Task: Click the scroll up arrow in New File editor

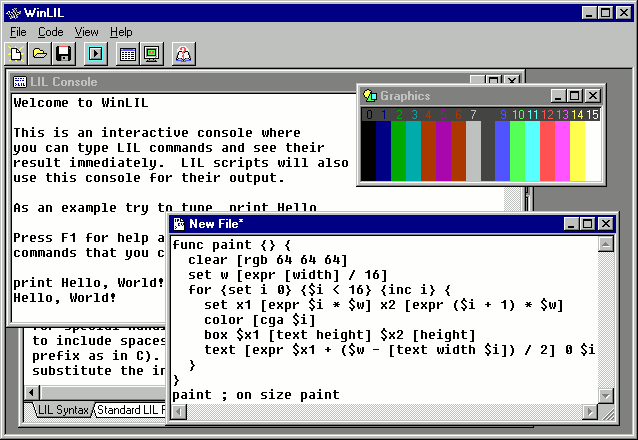Action: pyautogui.click(x=605, y=244)
